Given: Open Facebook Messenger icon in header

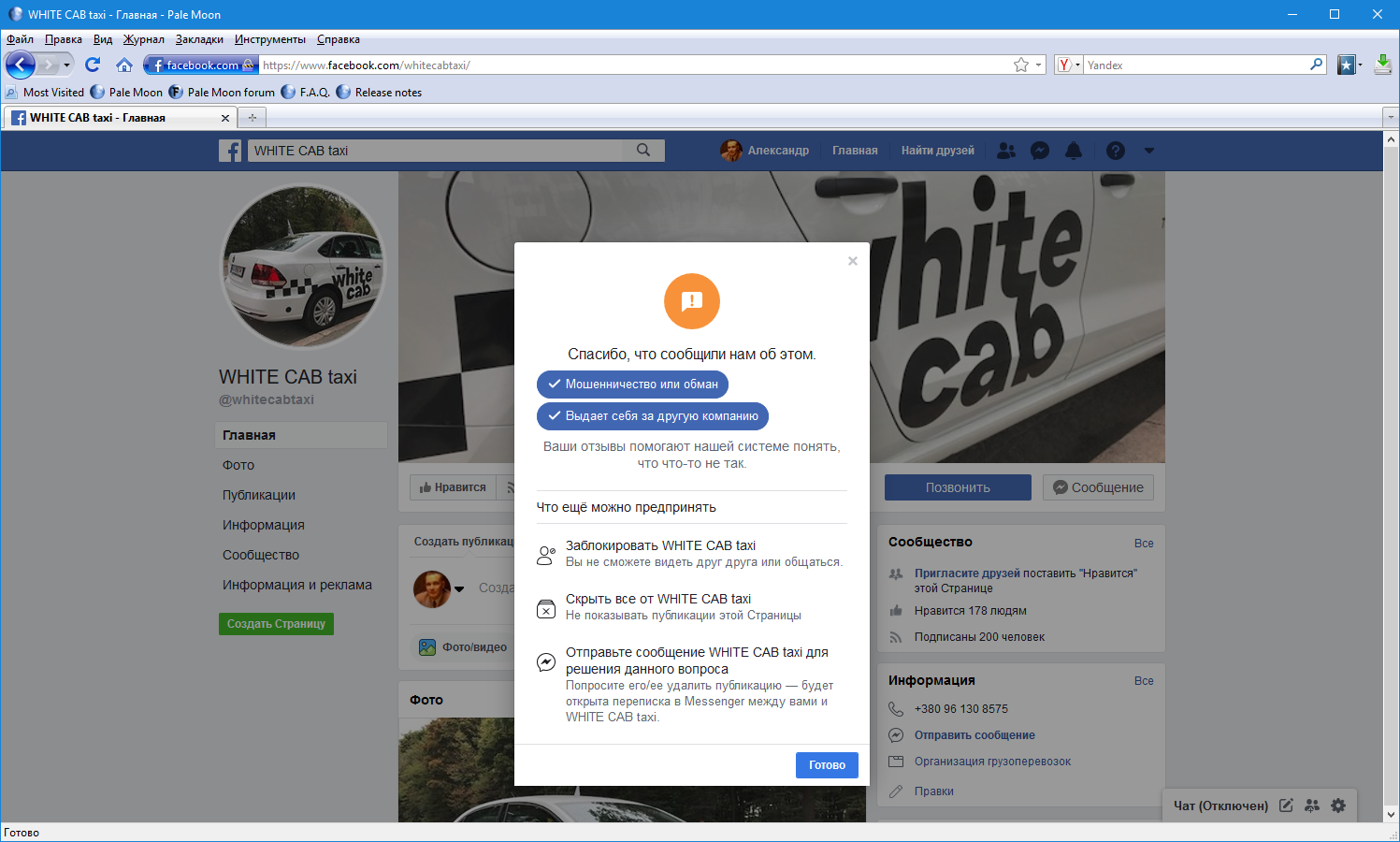Looking at the screenshot, I should coord(1040,151).
